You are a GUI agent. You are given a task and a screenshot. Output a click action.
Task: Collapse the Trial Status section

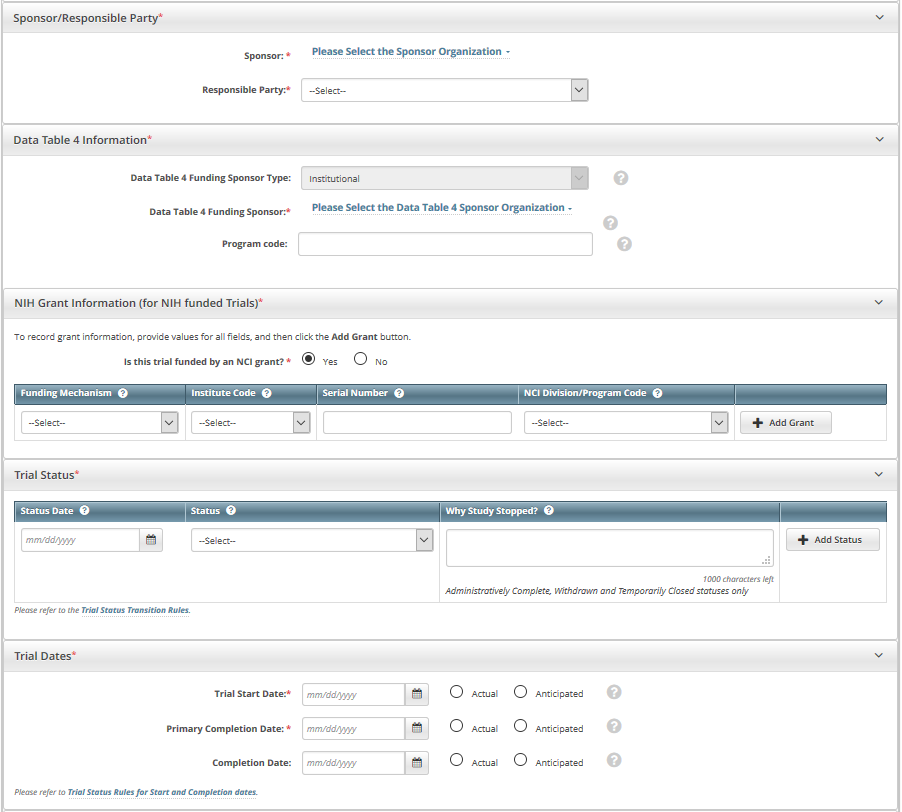coord(878,474)
